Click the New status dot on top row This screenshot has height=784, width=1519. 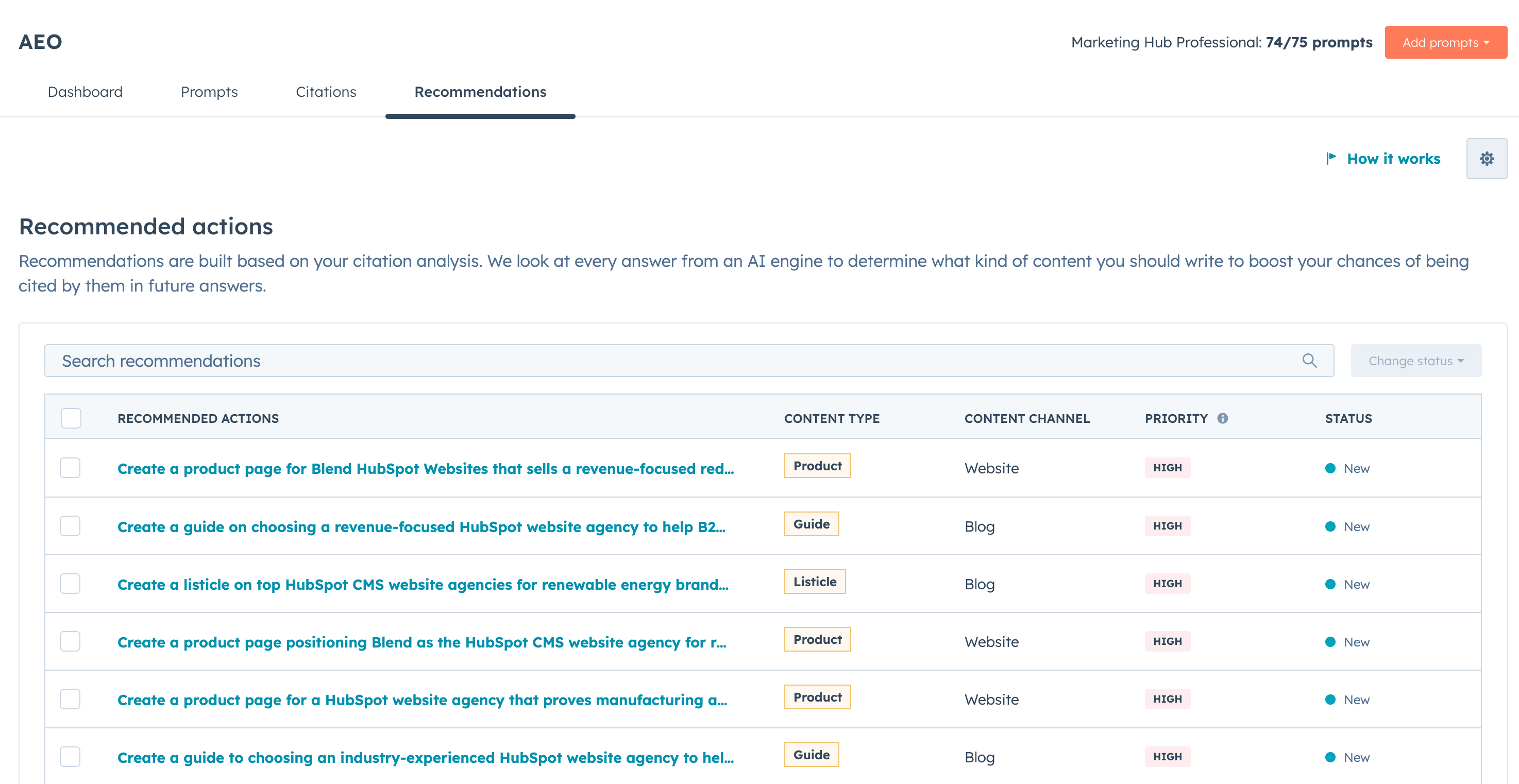tap(1330, 468)
